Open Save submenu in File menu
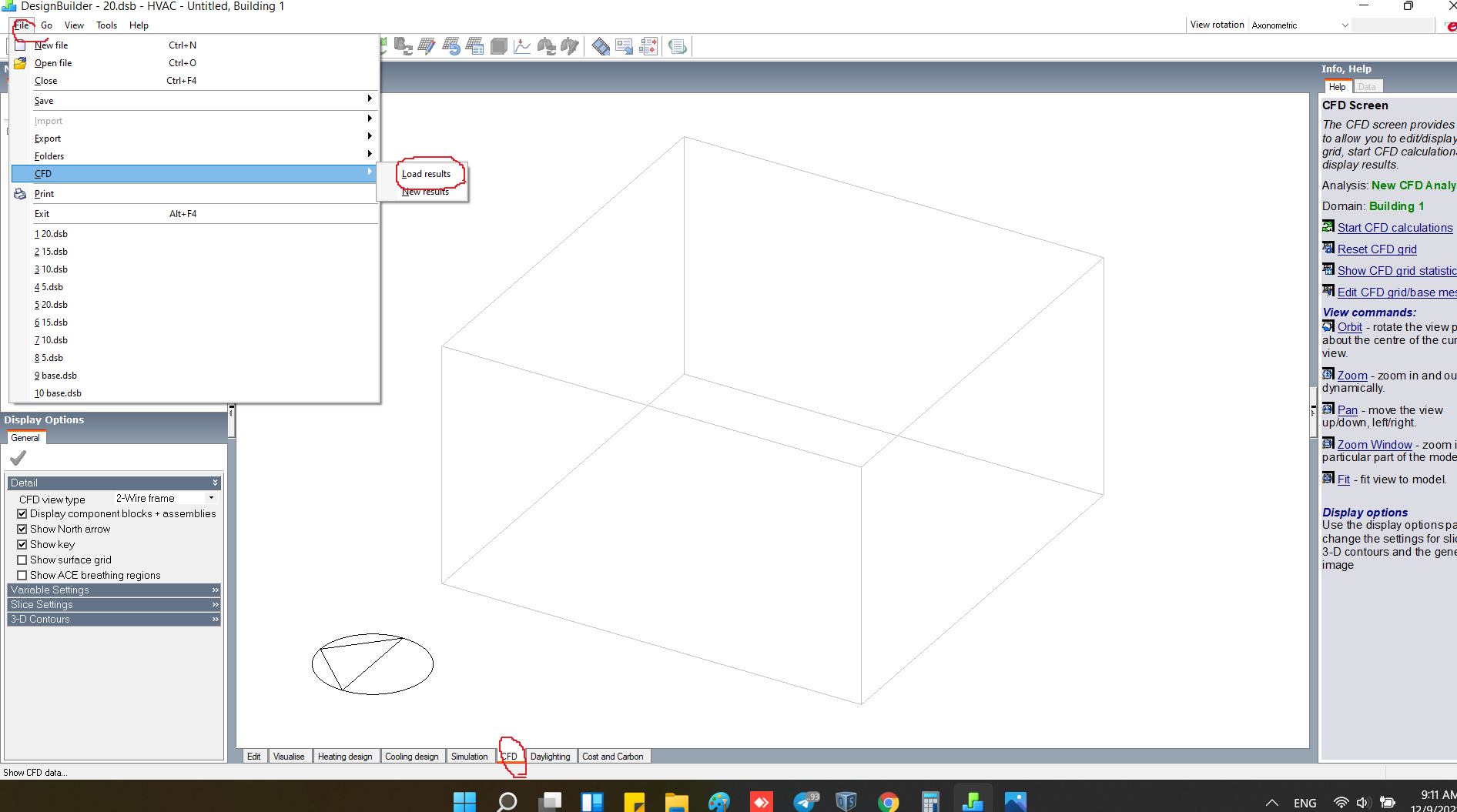Screen dimensions: 1457x812 point(195,101)
